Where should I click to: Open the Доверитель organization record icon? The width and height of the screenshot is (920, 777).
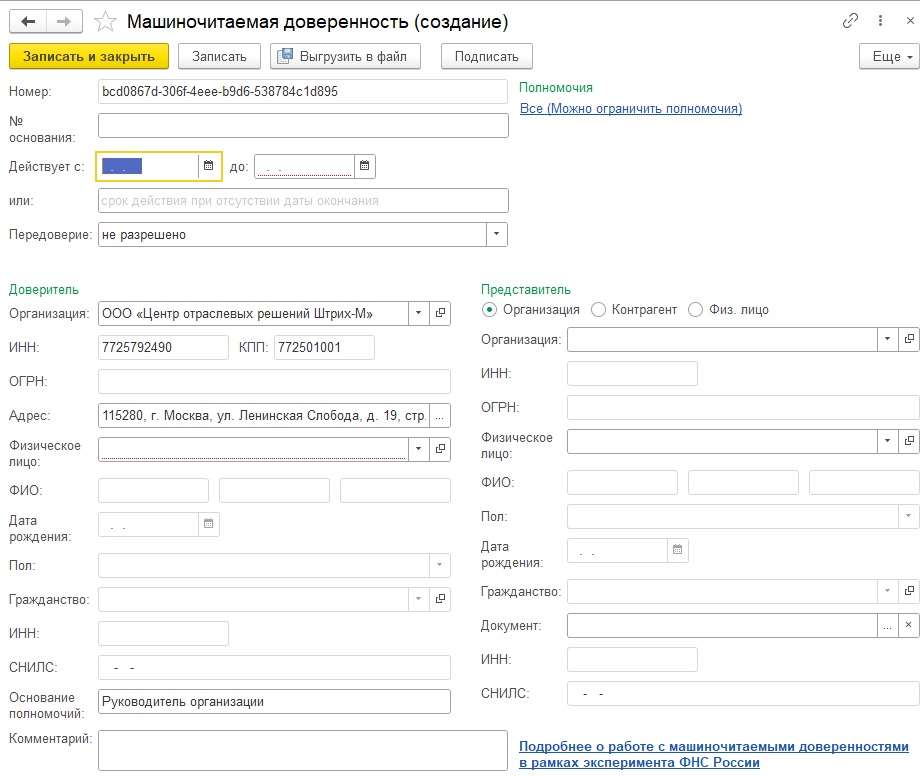coord(440,314)
